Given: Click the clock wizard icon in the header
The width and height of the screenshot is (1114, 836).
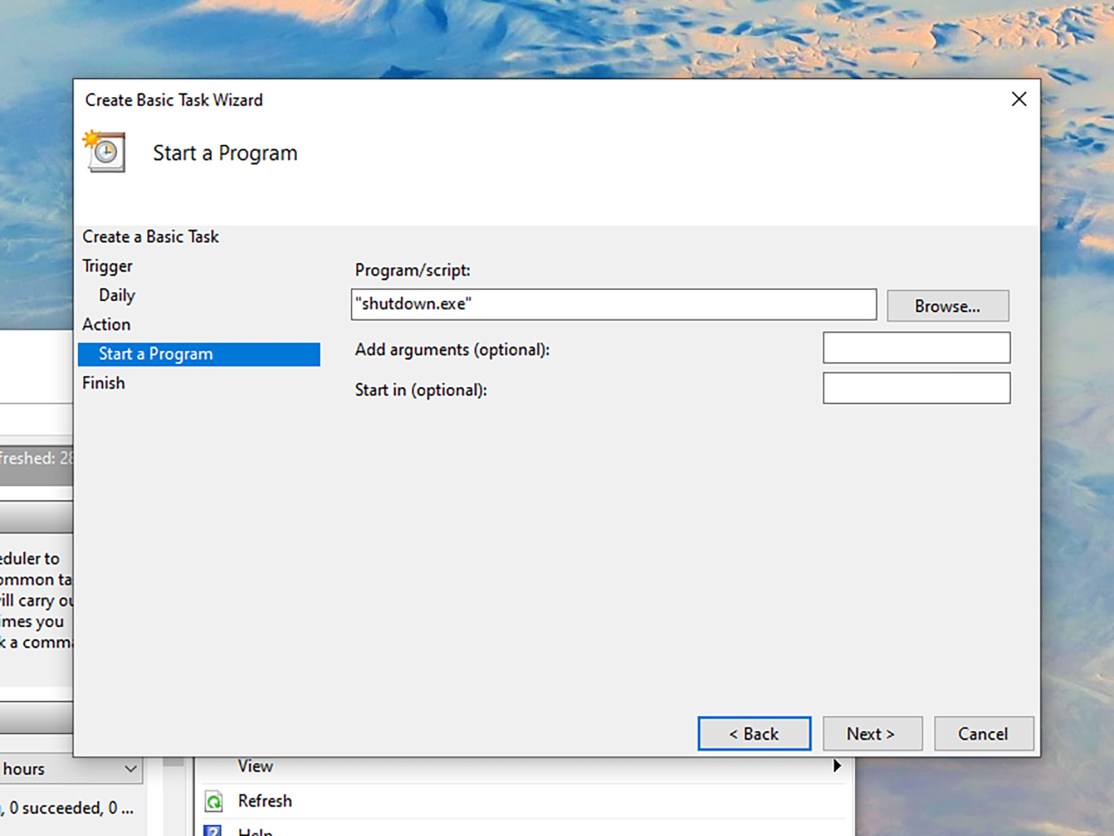Looking at the screenshot, I should 104,151.
